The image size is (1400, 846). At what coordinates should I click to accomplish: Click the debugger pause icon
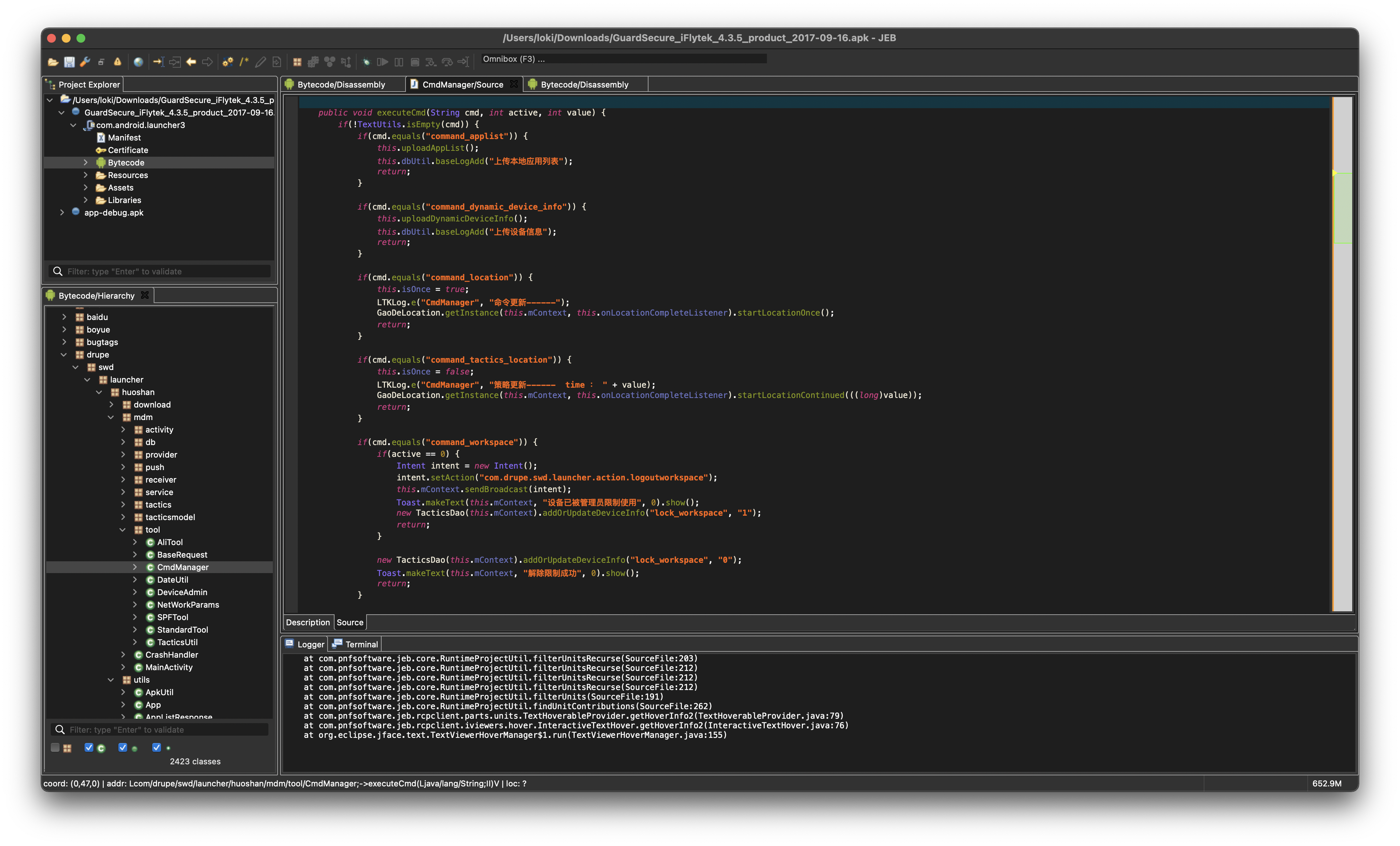tap(399, 62)
